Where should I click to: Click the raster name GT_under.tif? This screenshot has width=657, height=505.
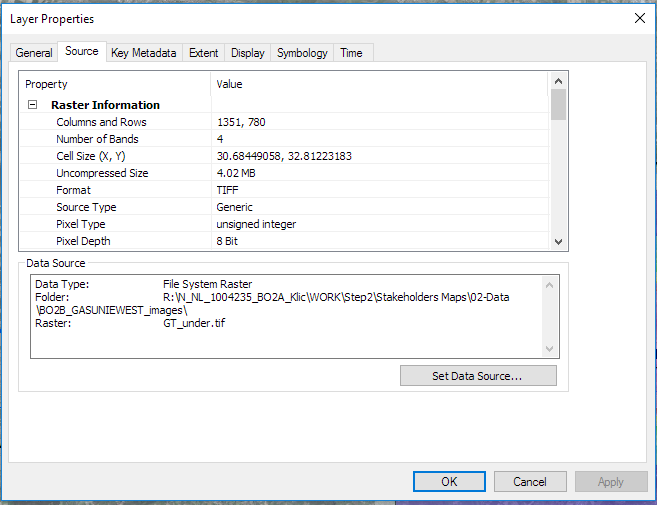click(194, 323)
